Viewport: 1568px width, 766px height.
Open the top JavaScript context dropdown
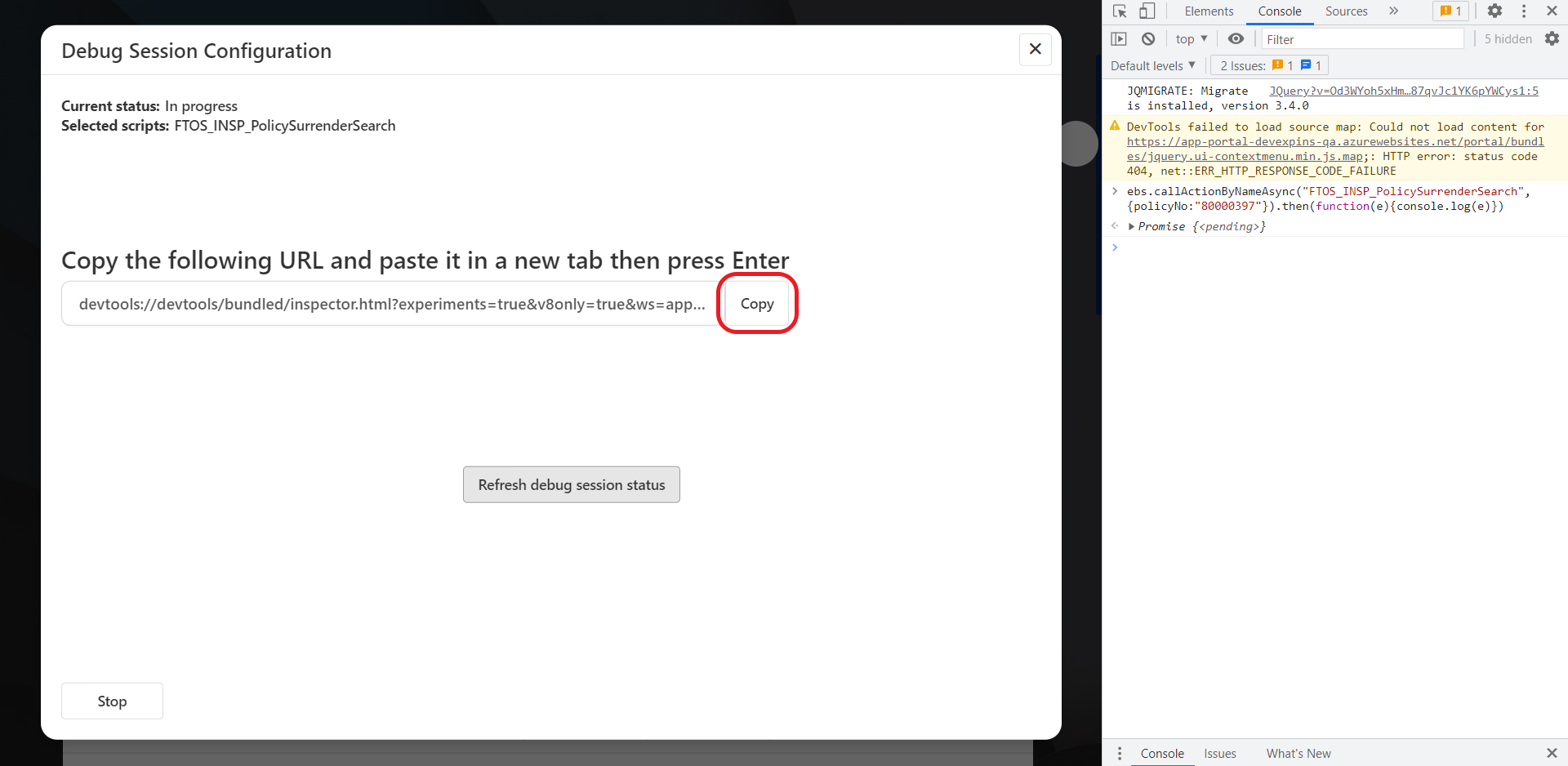coord(1192,39)
